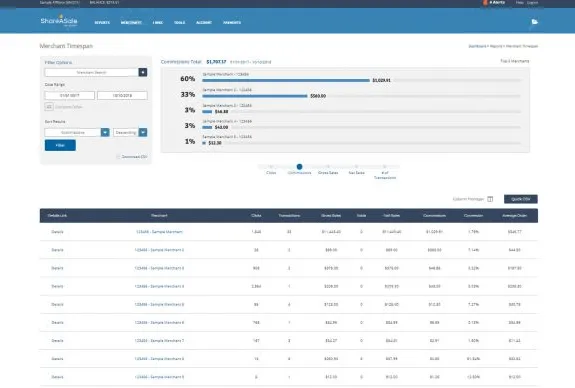Select the Commissions slider dot
Image resolution: width=575 pixels, height=388 pixels.
[299, 167]
